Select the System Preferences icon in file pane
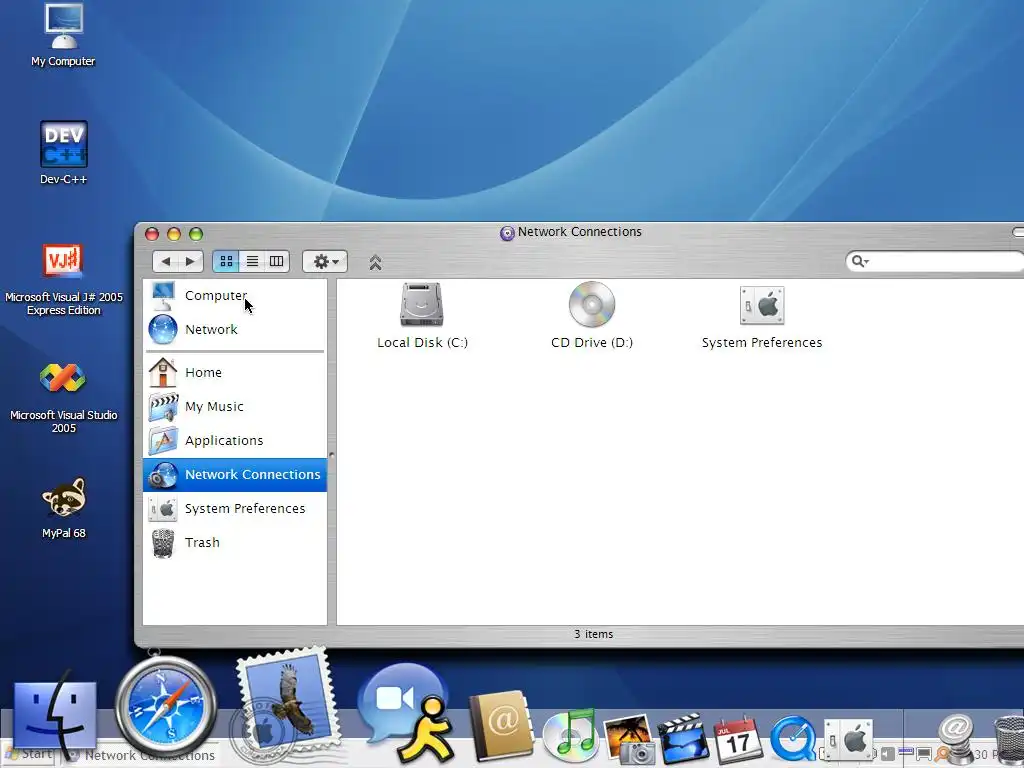Image resolution: width=1024 pixels, height=768 pixels. click(x=762, y=305)
